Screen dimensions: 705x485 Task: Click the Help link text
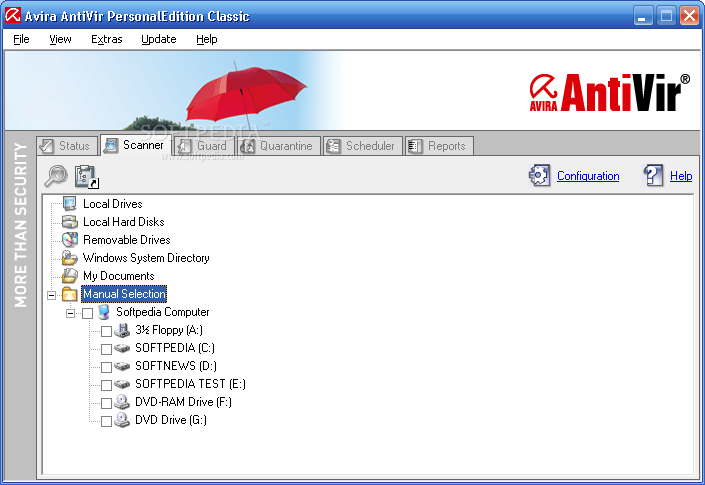680,176
